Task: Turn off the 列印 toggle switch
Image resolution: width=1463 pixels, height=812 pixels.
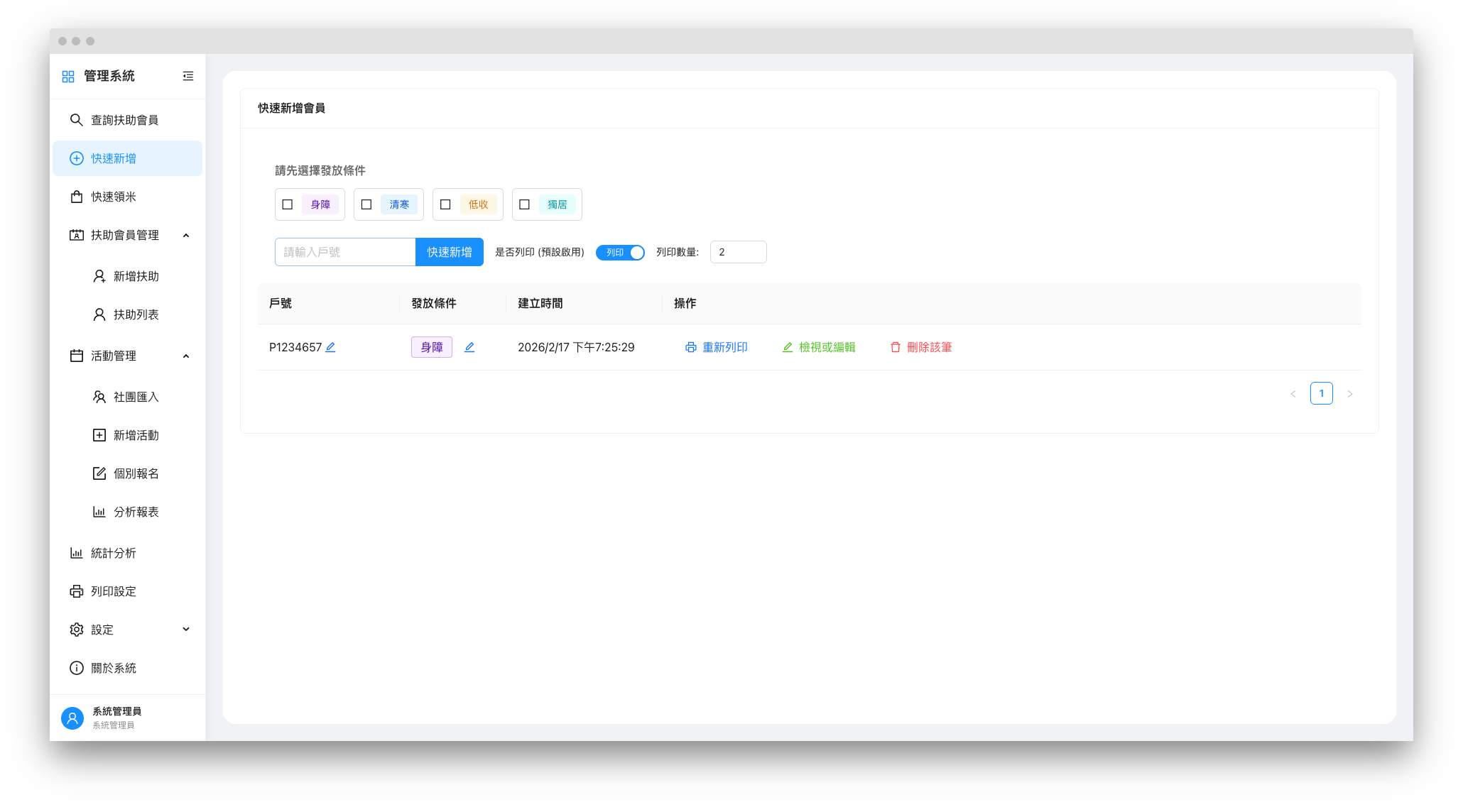Action: coord(620,253)
